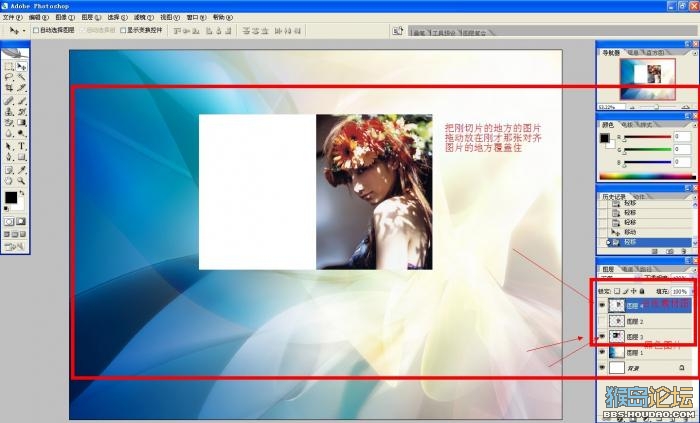Open Navigator panel options menu arrow
700x423 pixels.
[x=695, y=53]
